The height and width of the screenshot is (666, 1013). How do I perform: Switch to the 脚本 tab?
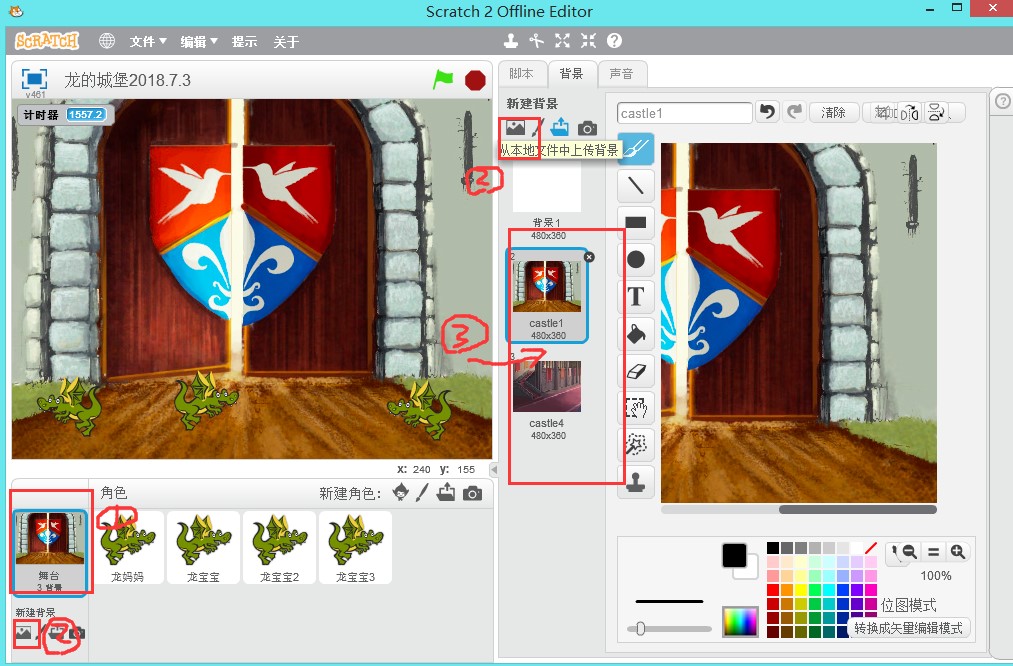pos(521,74)
